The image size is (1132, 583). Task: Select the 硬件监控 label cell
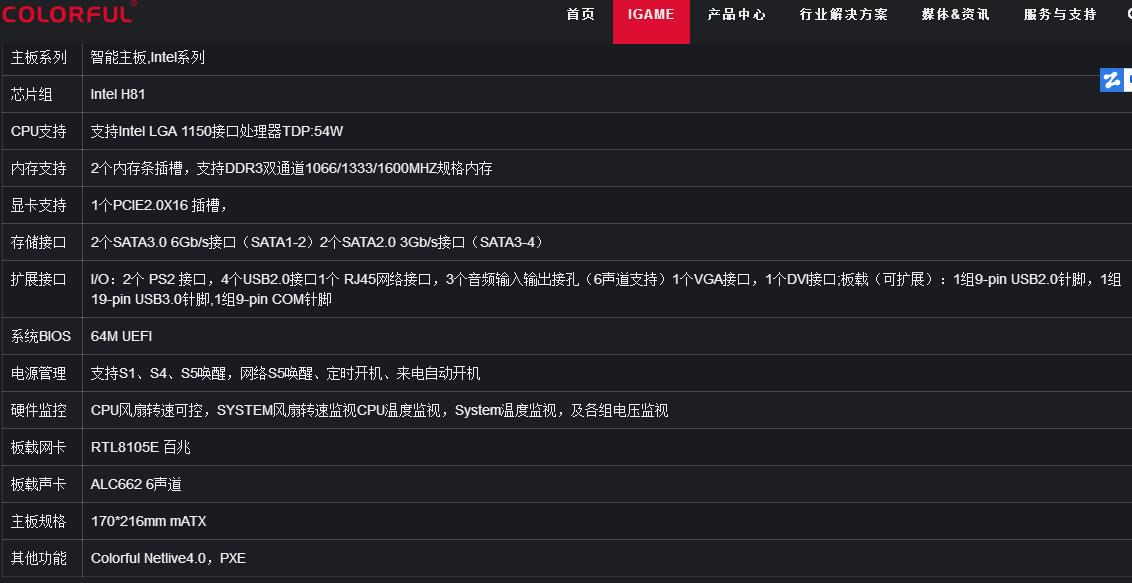tap(41, 411)
